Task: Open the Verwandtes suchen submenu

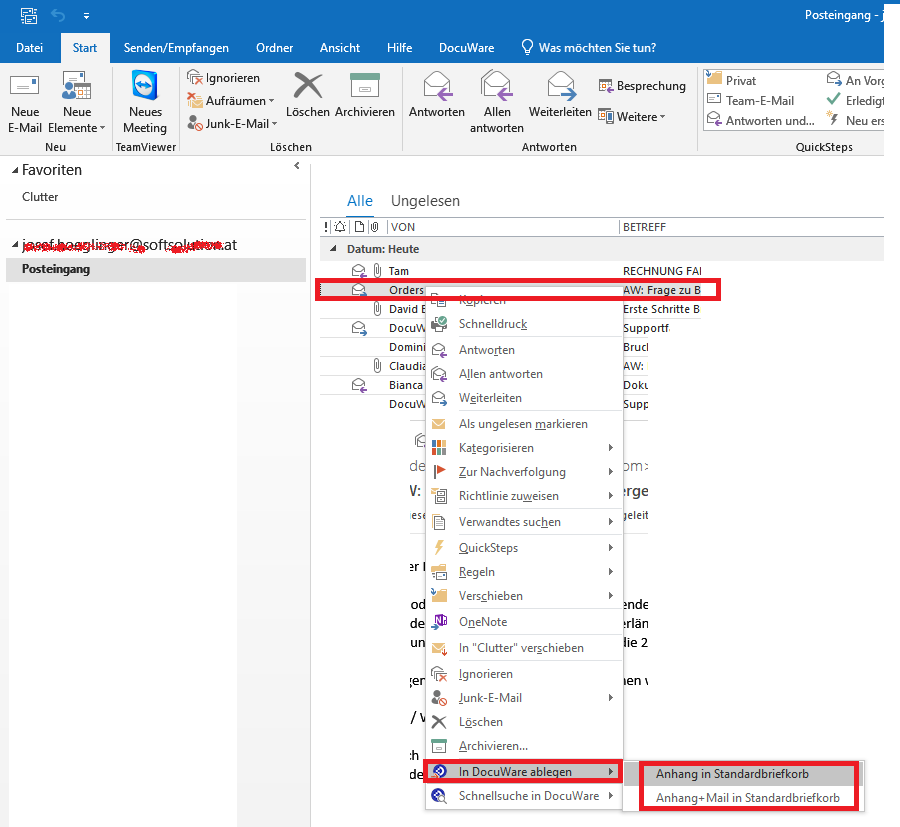Action: click(524, 522)
